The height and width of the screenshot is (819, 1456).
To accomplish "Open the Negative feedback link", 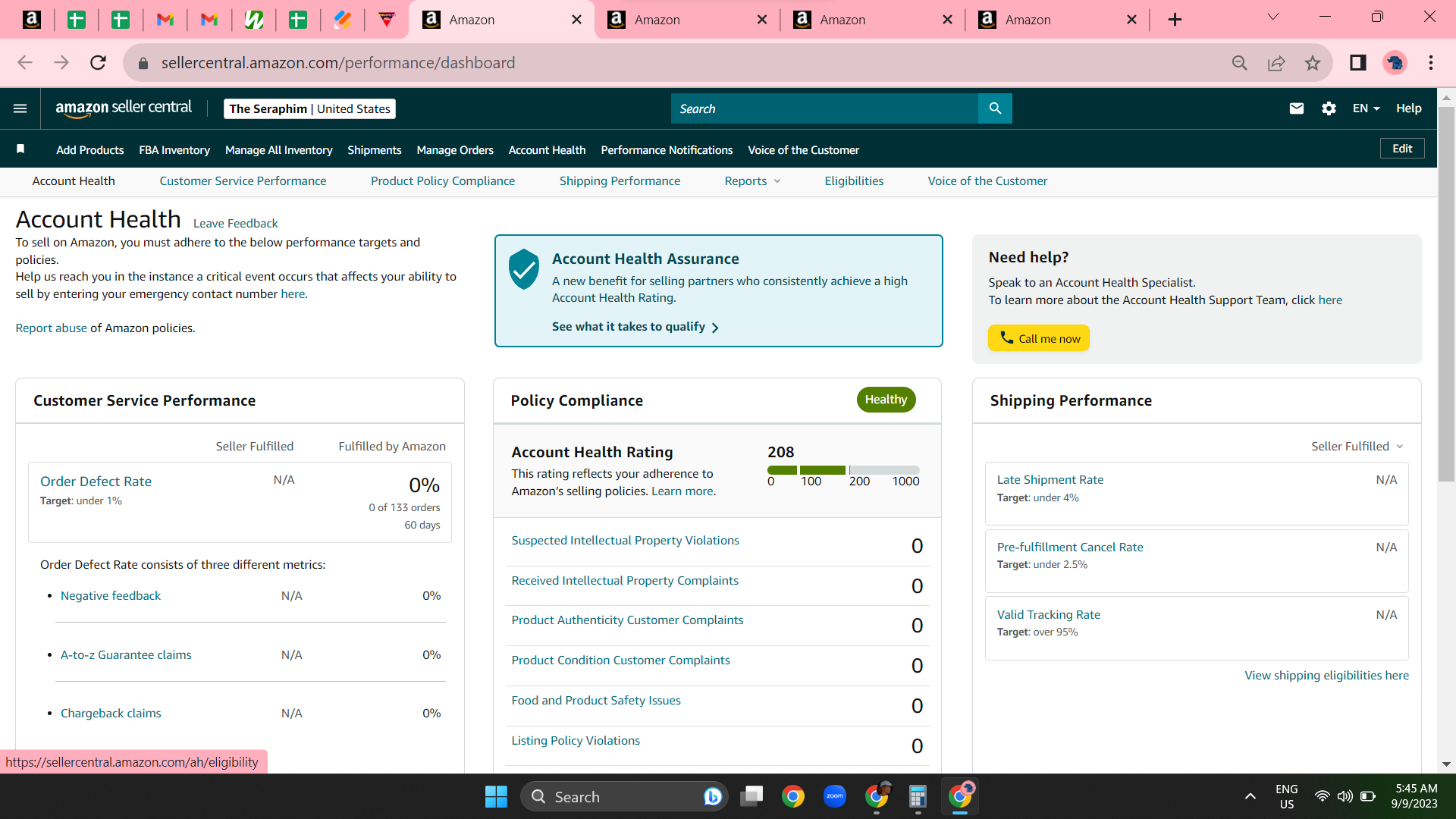I will 111,596.
